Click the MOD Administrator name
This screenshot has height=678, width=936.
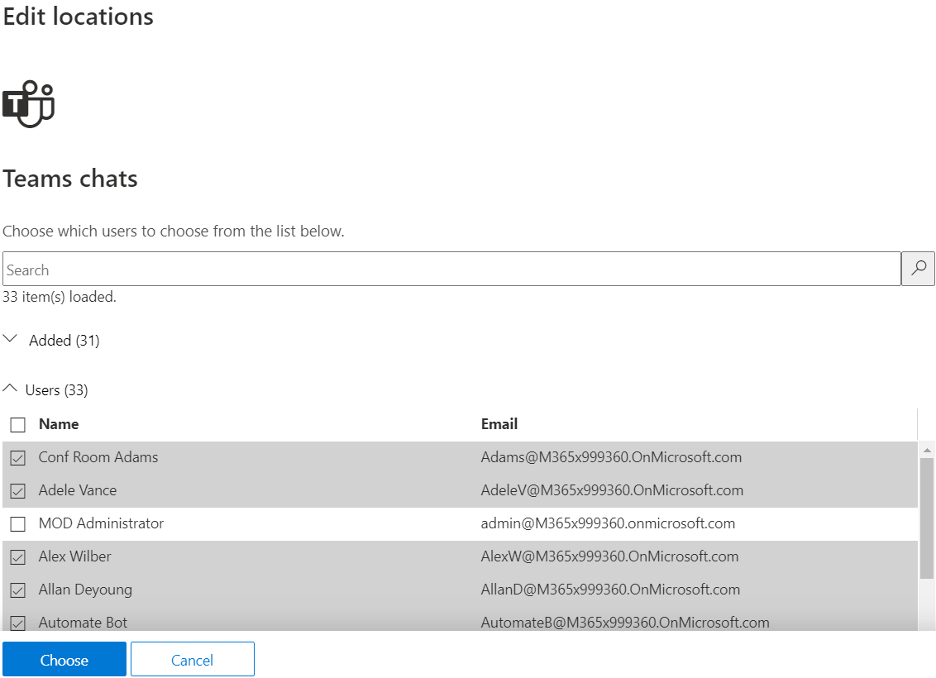tap(101, 523)
